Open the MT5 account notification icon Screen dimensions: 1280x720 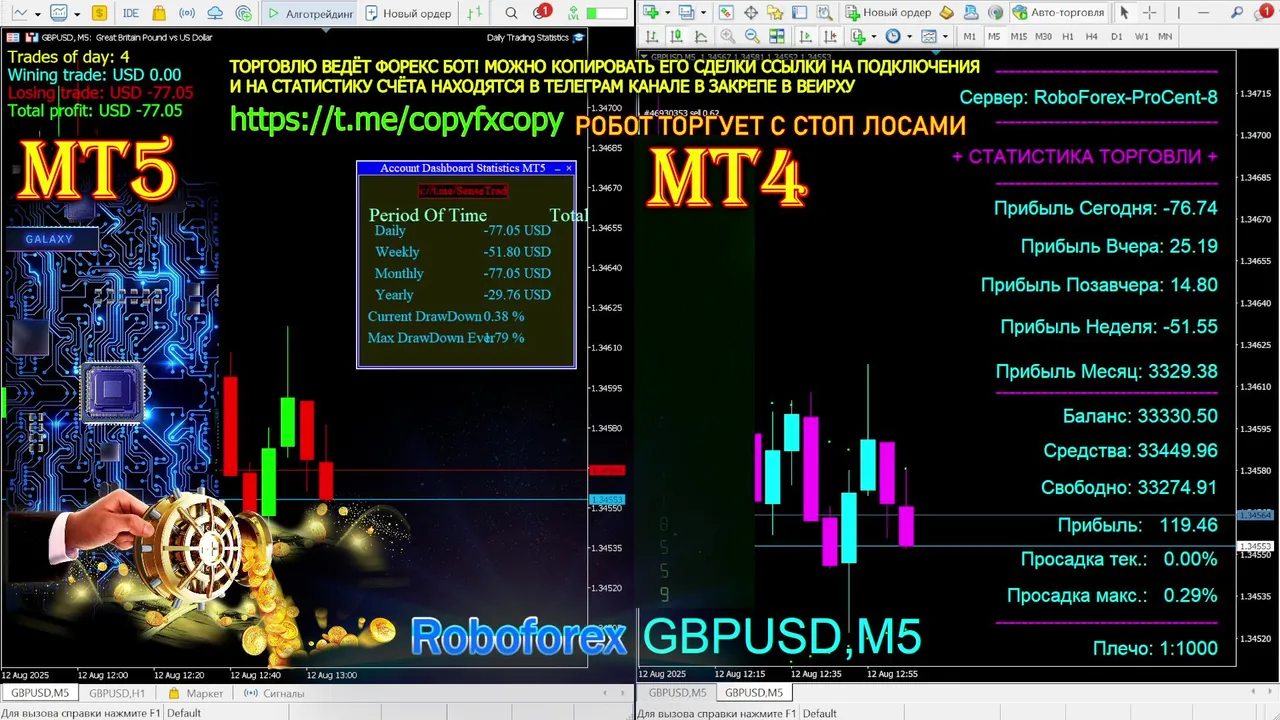point(541,13)
